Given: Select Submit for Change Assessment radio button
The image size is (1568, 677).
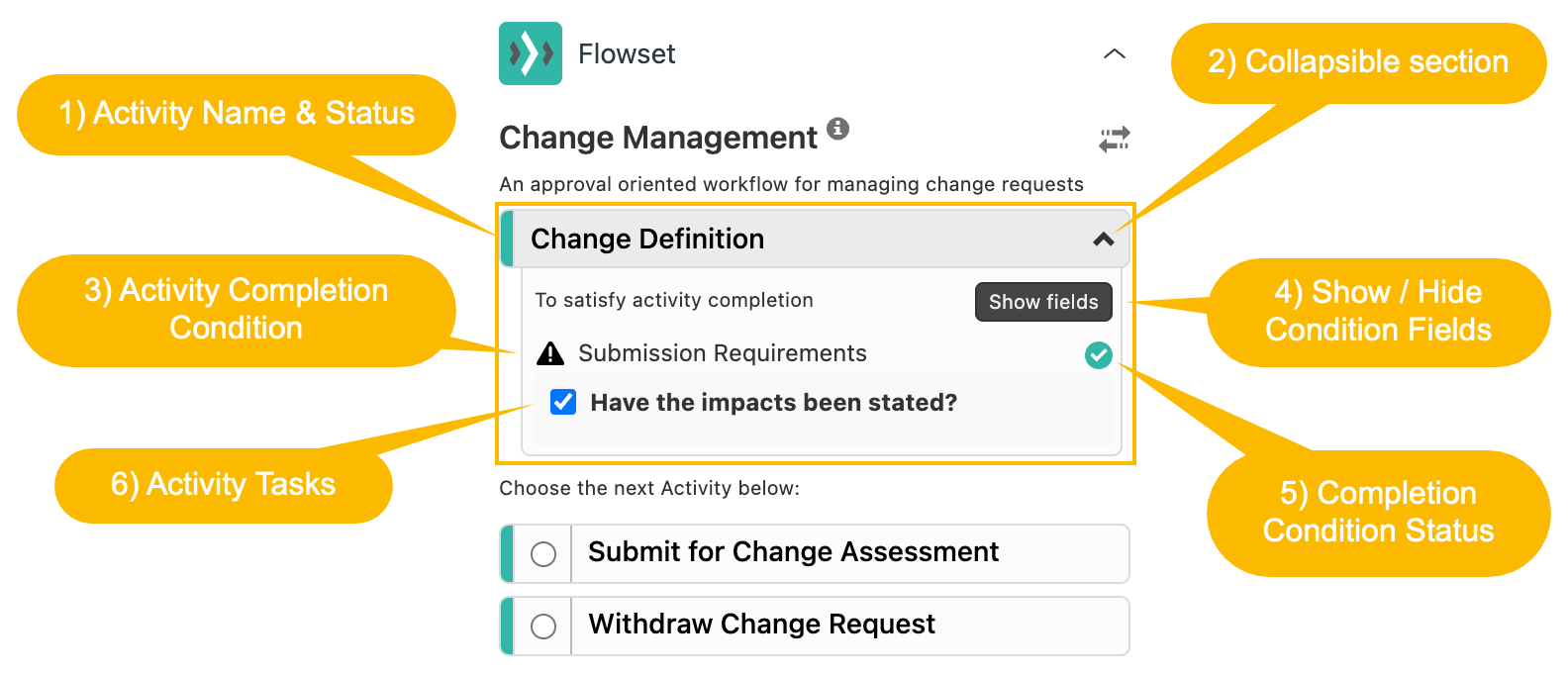Looking at the screenshot, I should (x=543, y=554).
